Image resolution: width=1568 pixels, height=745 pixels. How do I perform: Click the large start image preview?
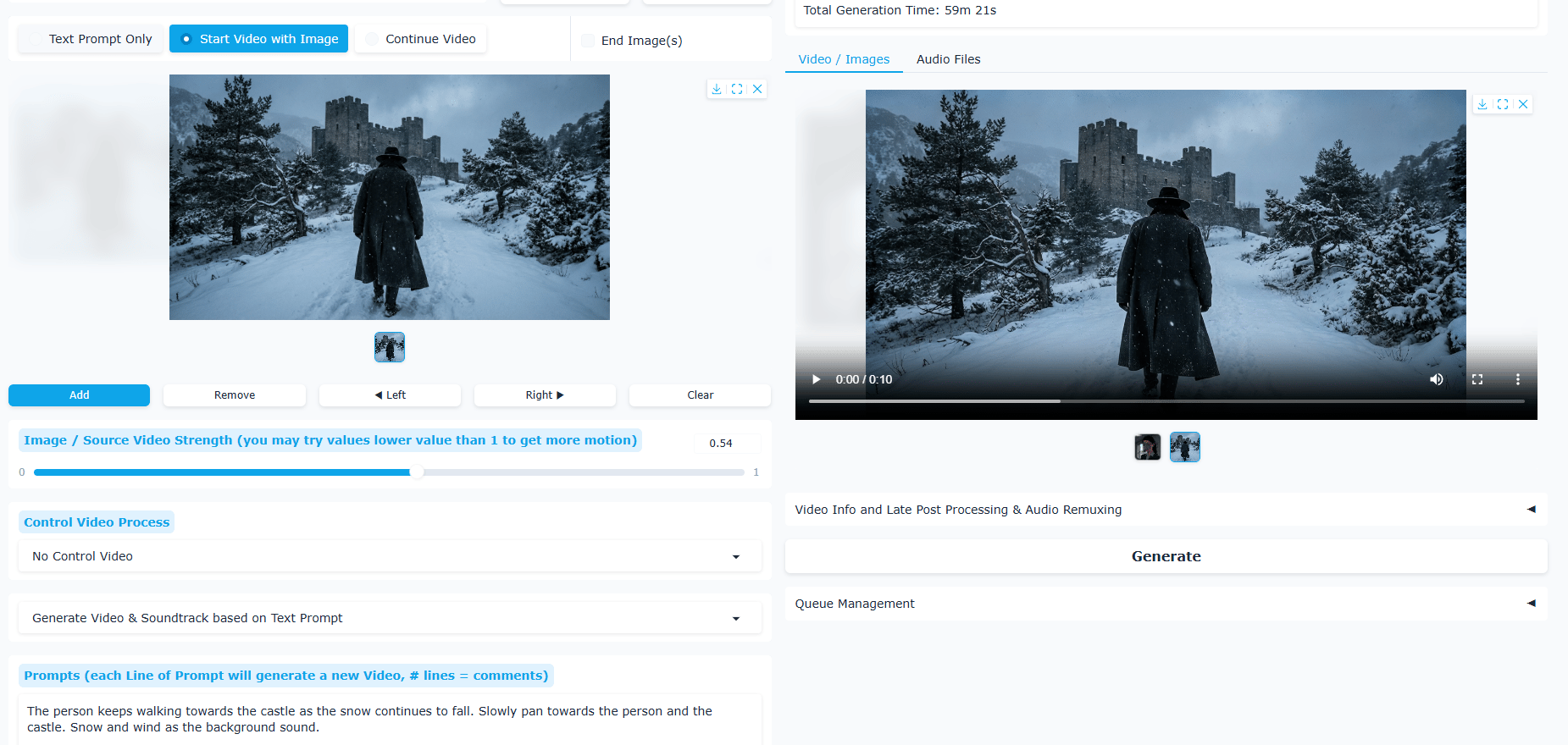coord(390,197)
